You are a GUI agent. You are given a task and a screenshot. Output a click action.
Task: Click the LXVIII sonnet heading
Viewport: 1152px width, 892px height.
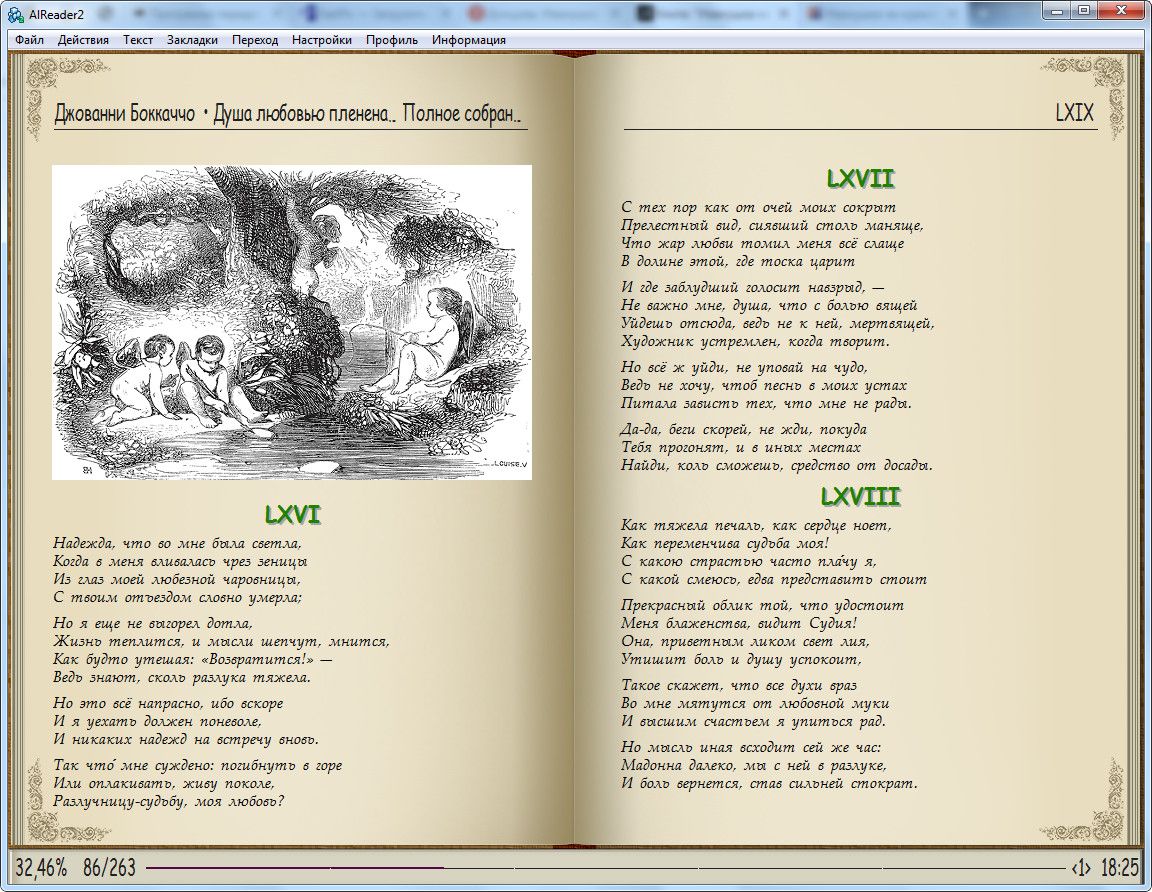coord(860,497)
